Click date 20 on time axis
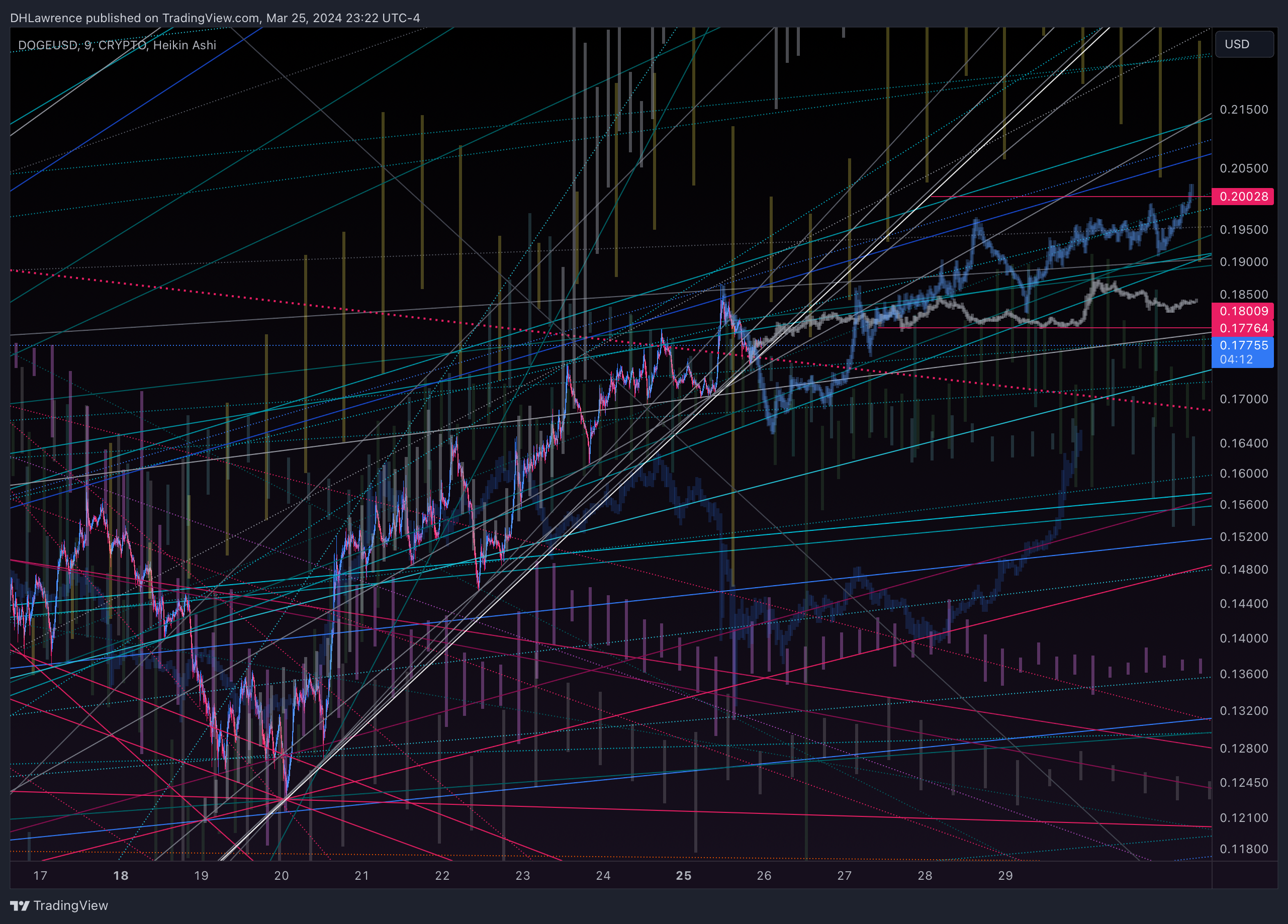The image size is (1288, 924). [x=282, y=875]
